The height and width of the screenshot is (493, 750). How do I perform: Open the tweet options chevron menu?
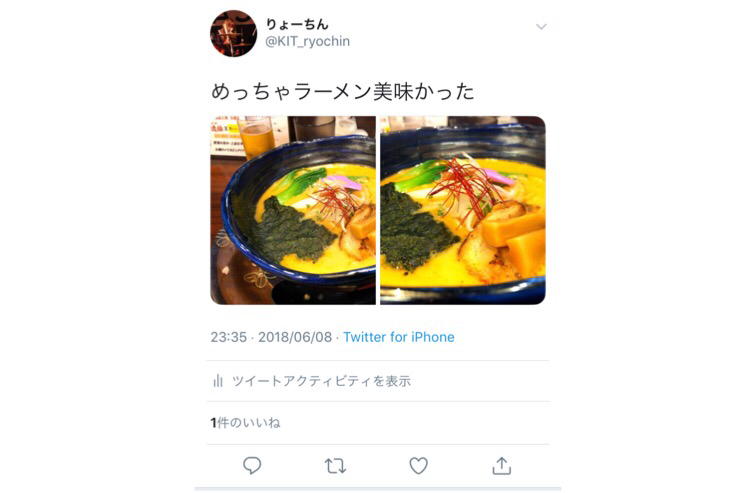coord(541,26)
